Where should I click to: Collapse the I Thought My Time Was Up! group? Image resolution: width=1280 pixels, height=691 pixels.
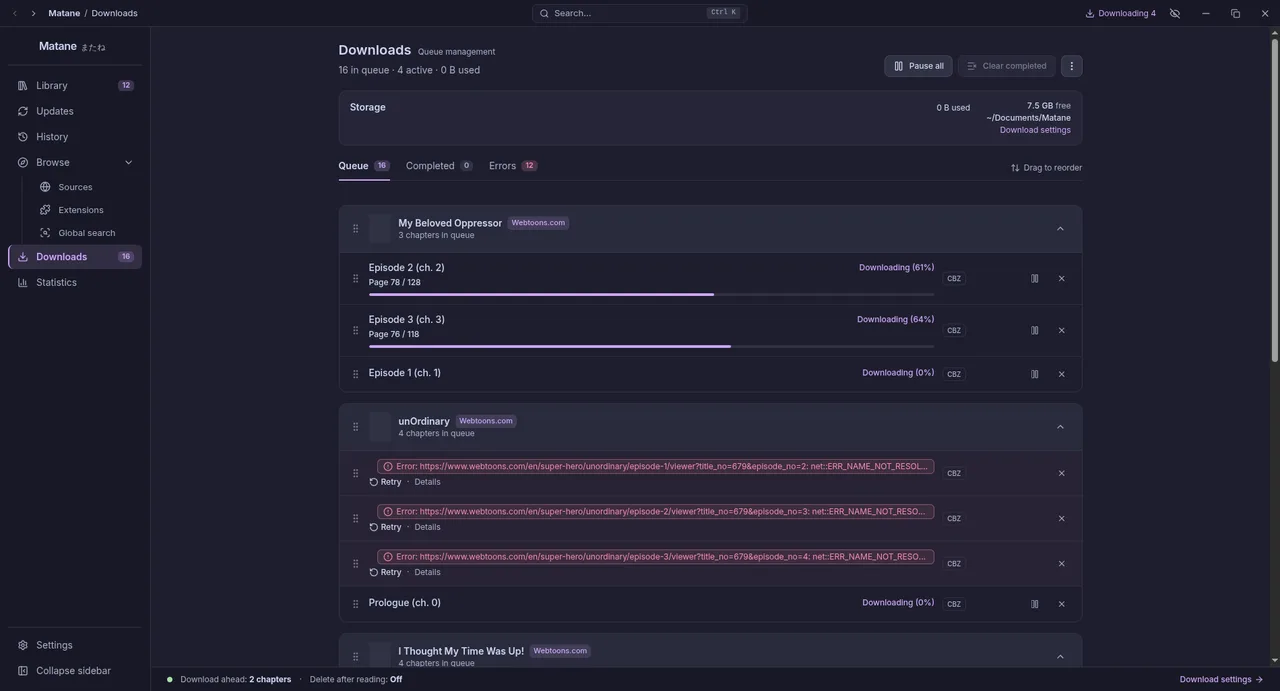1061,657
